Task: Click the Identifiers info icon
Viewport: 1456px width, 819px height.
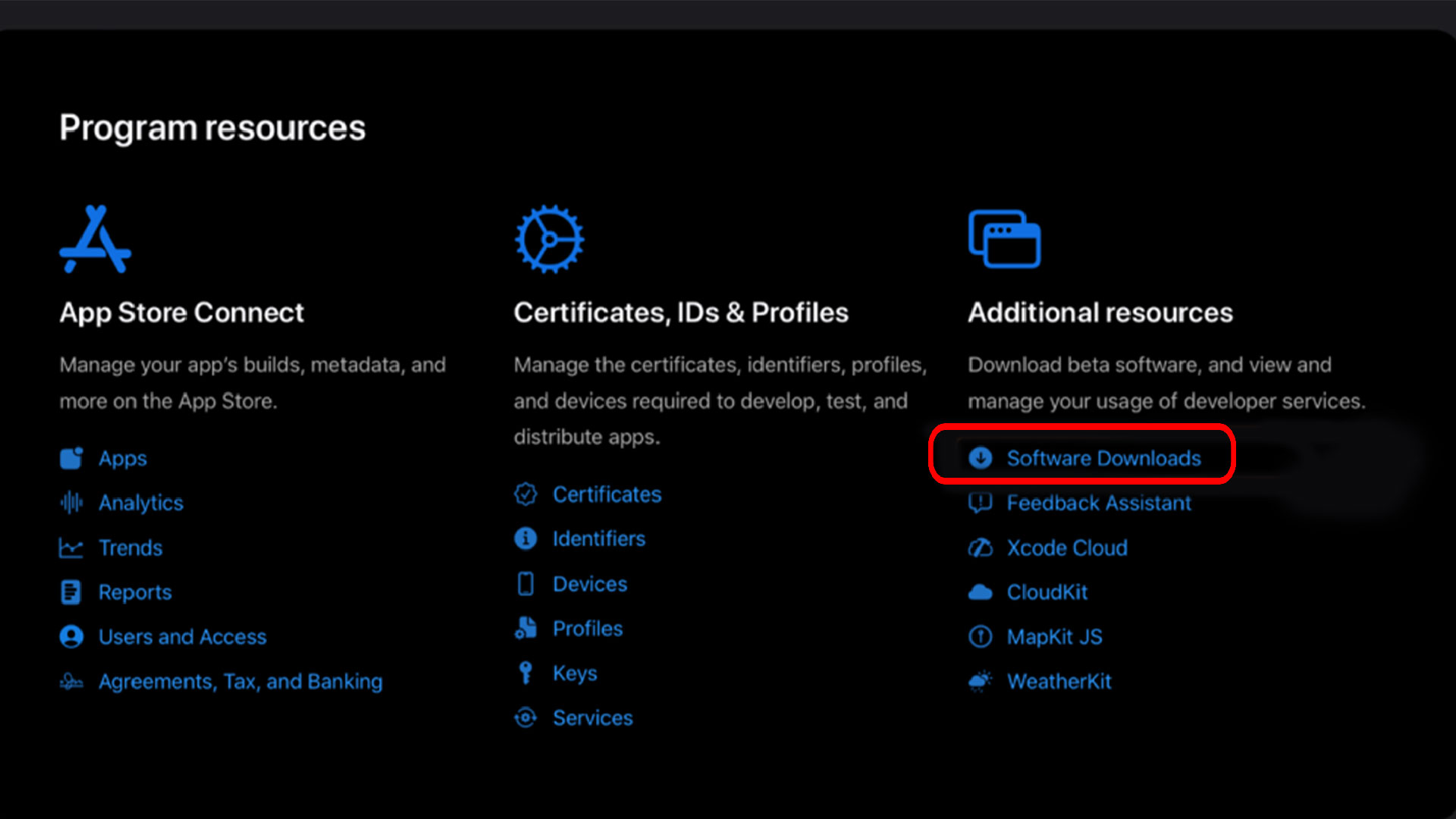Action: click(526, 538)
